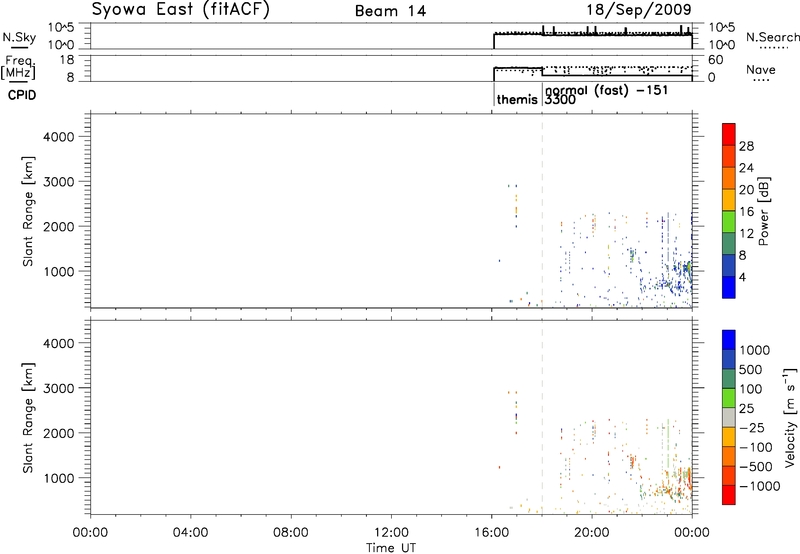800x554 pixels.
Task: Pick the red bottom segment of Velocity colorbar
Action: tap(729, 495)
